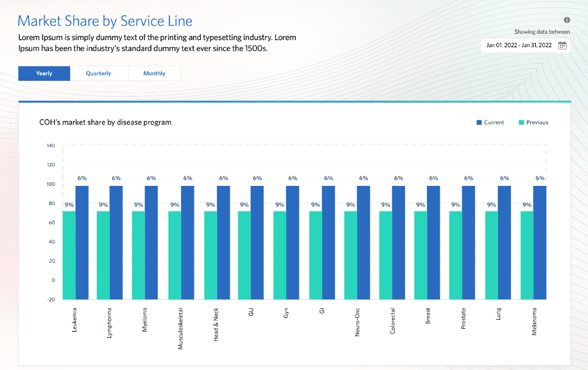The image size is (588, 370).
Task: Click the Head & Neck previous teal bar
Action: [210, 255]
